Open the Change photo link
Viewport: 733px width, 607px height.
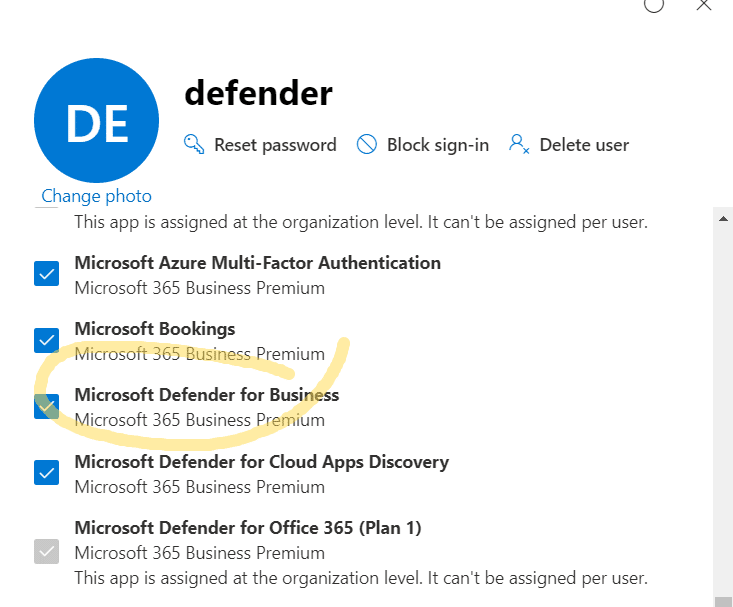pyautogui.click(x=96, y=196)
